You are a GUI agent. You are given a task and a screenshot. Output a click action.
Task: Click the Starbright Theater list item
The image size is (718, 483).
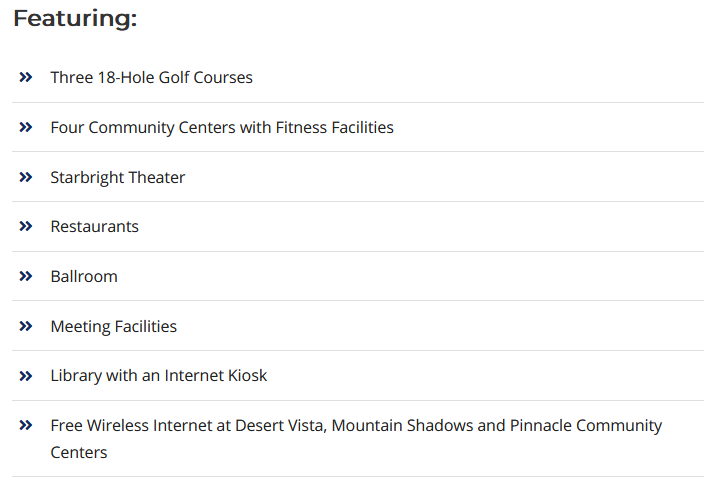click(x=118, y=177)
